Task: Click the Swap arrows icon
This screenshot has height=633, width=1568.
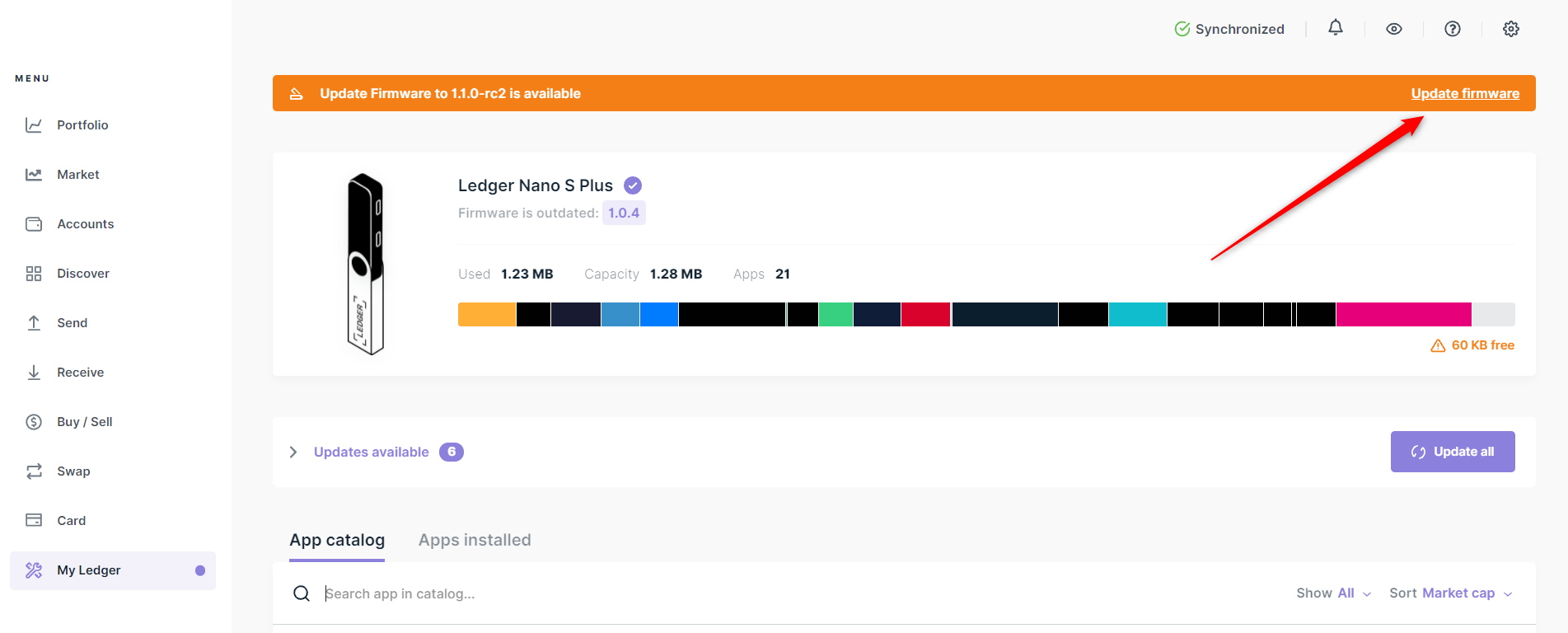Action: [x=34, y=471]
